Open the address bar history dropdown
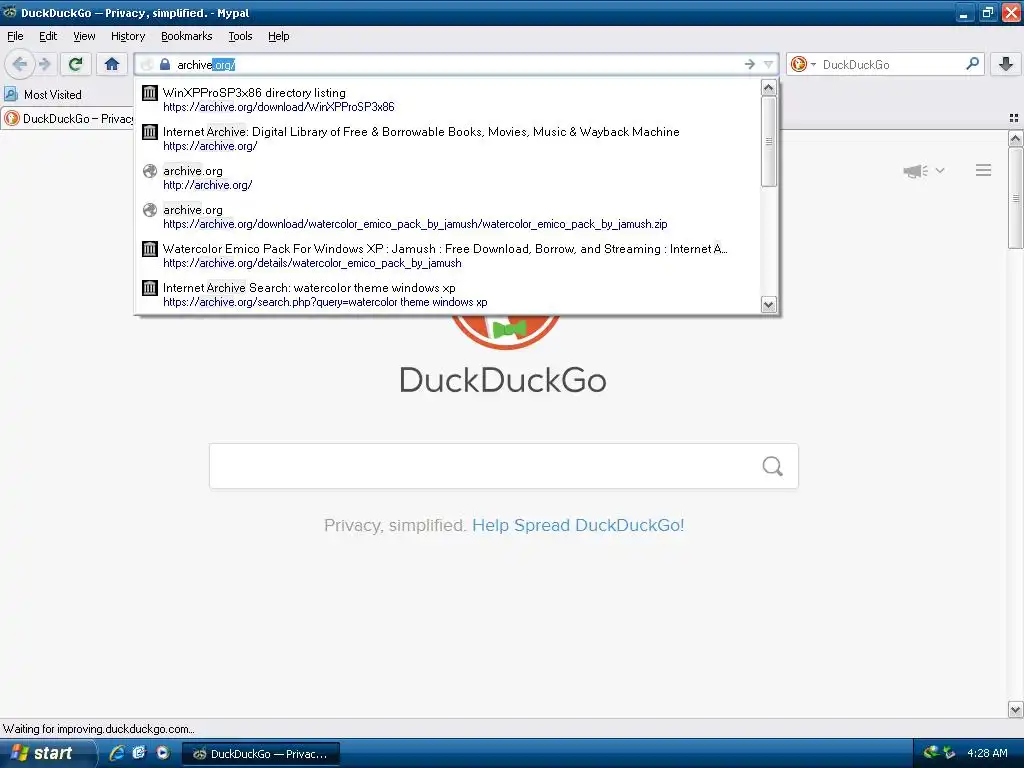1024x768 pixels. 769,64
